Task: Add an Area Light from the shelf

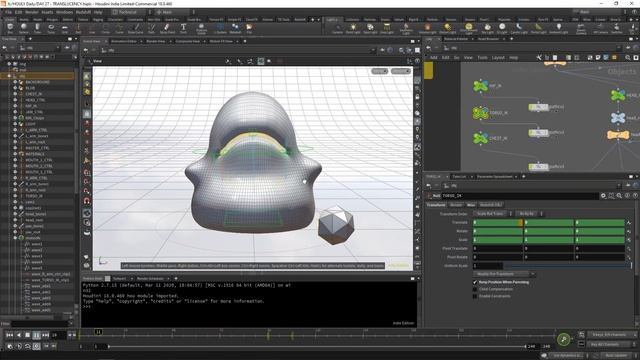Action: [x=387, y=28]
